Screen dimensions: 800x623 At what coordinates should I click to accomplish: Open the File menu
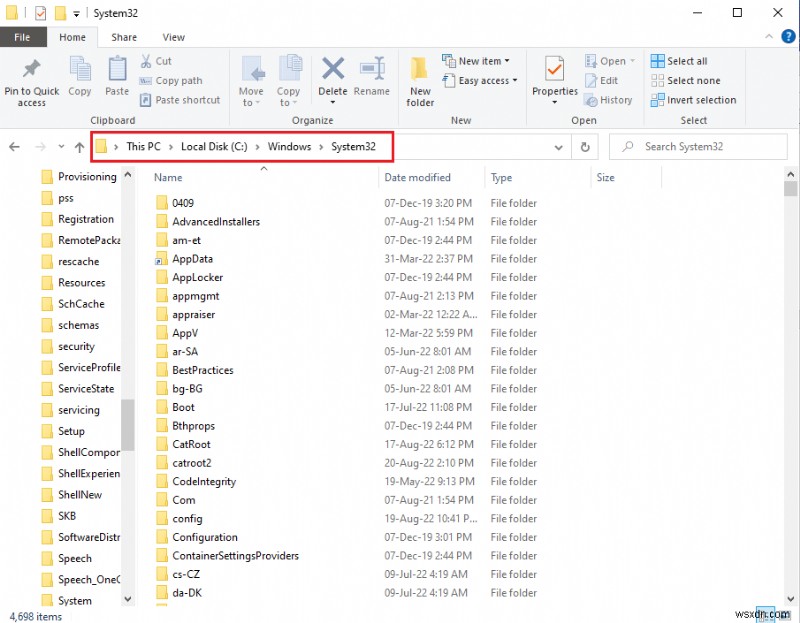22,37
